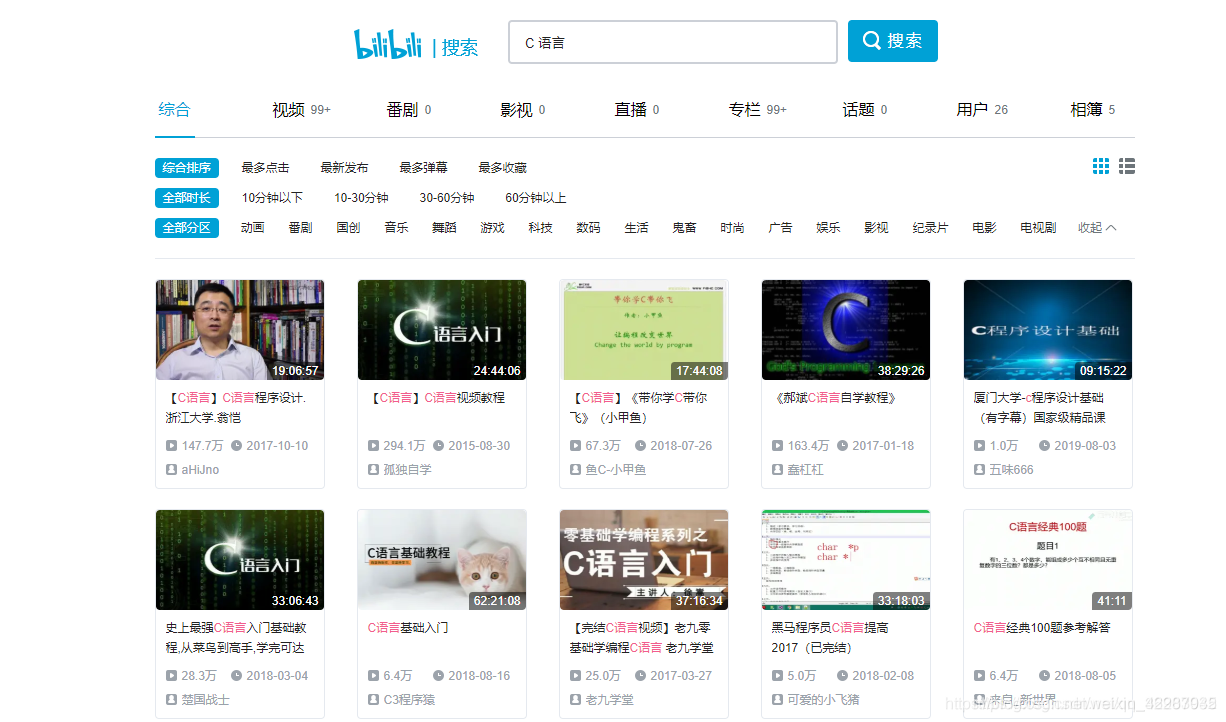Select the 科技 category filter
Image resolution: width=1226 pixels, height=722 pixels.
tap(540, 227)
